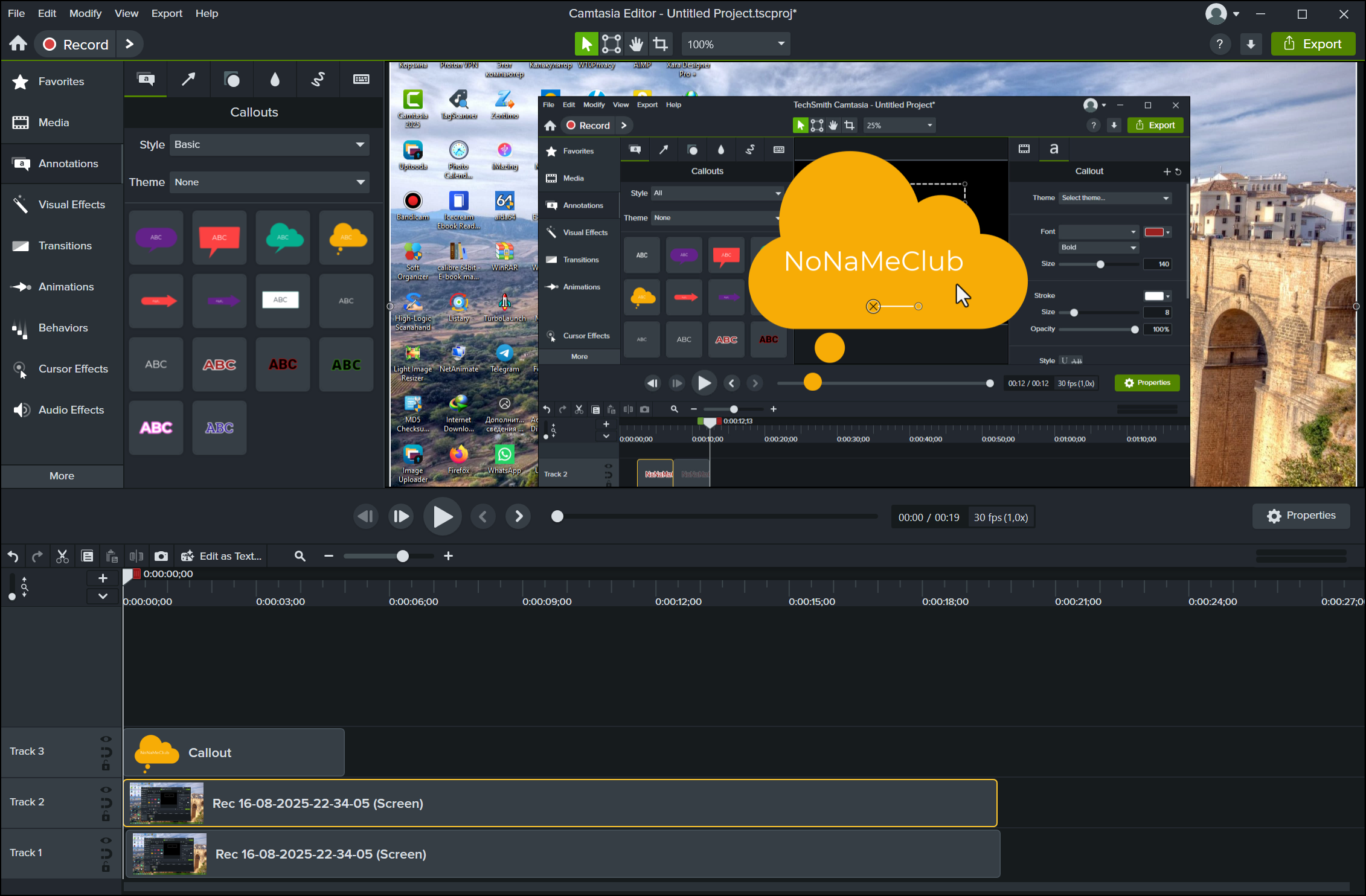1366x896 pixels.
Task: Toggle the eye icon on Track 1
Action: point(106,840)
